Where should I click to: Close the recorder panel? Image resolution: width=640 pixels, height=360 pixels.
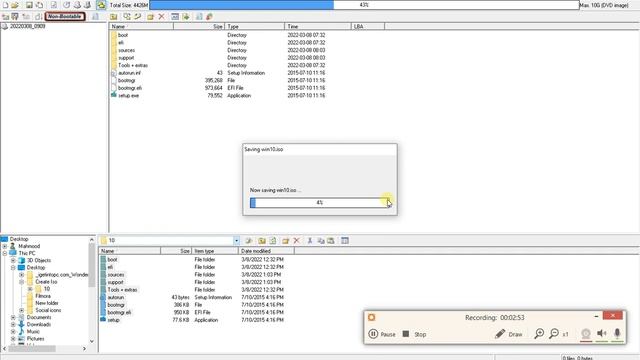click(613, 316)
